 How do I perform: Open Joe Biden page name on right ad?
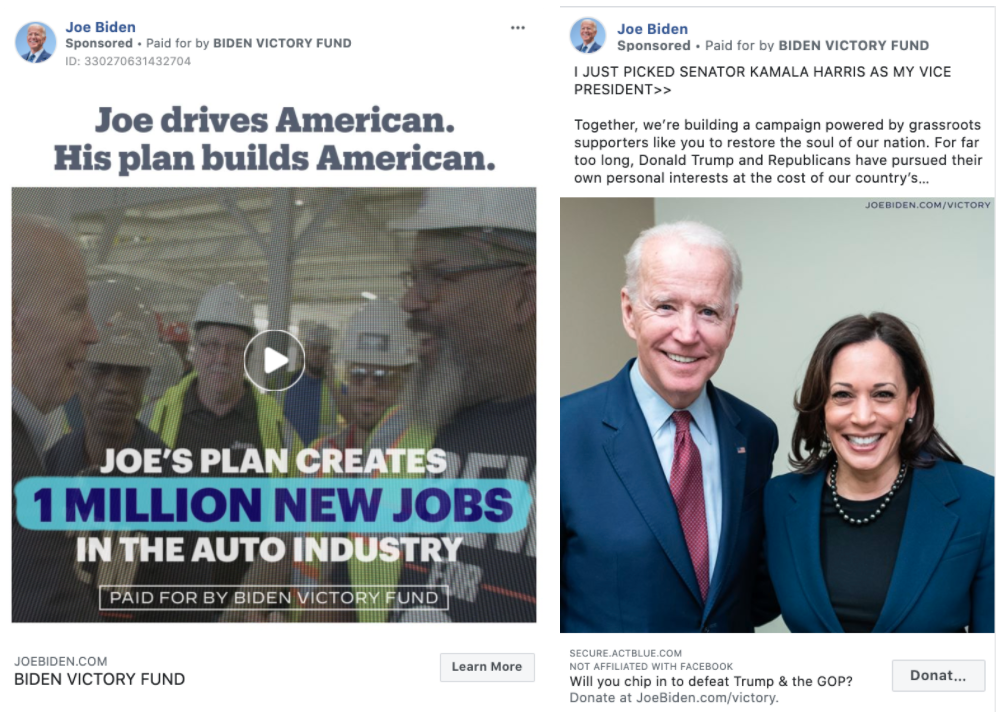[652, 29]
